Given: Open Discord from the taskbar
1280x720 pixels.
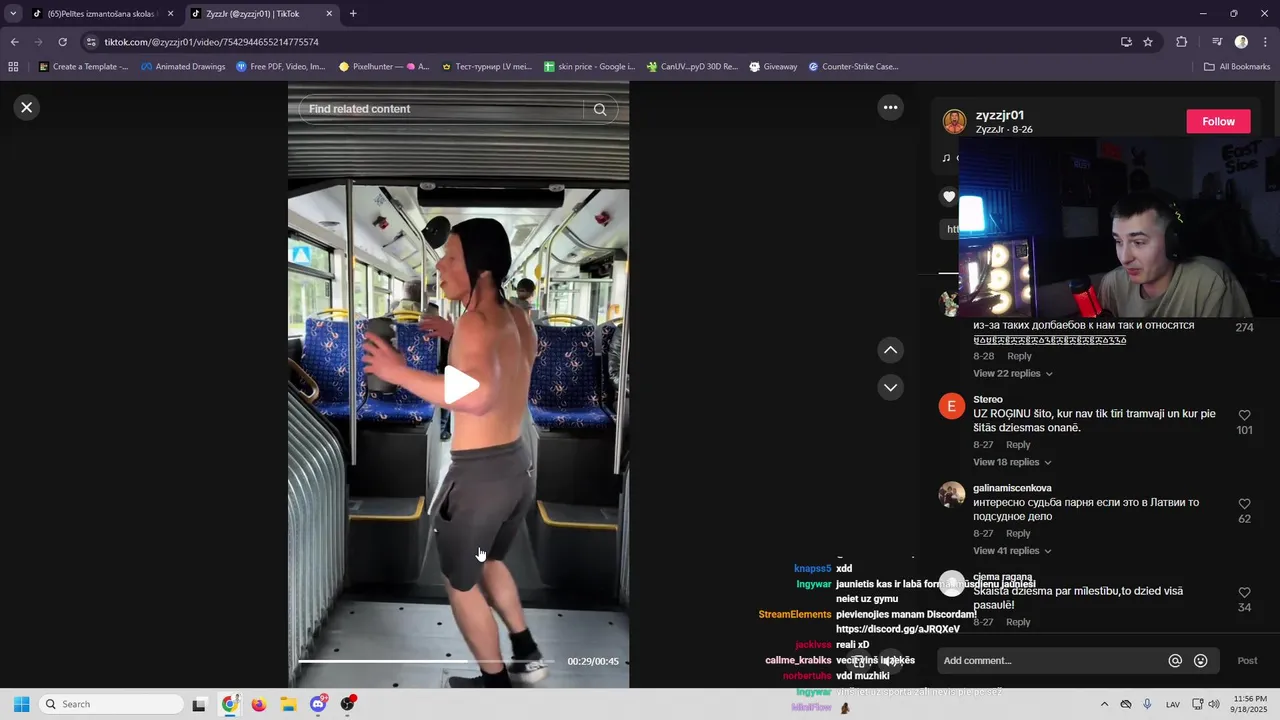Looking at the screenshot, I should coord(318,704).
